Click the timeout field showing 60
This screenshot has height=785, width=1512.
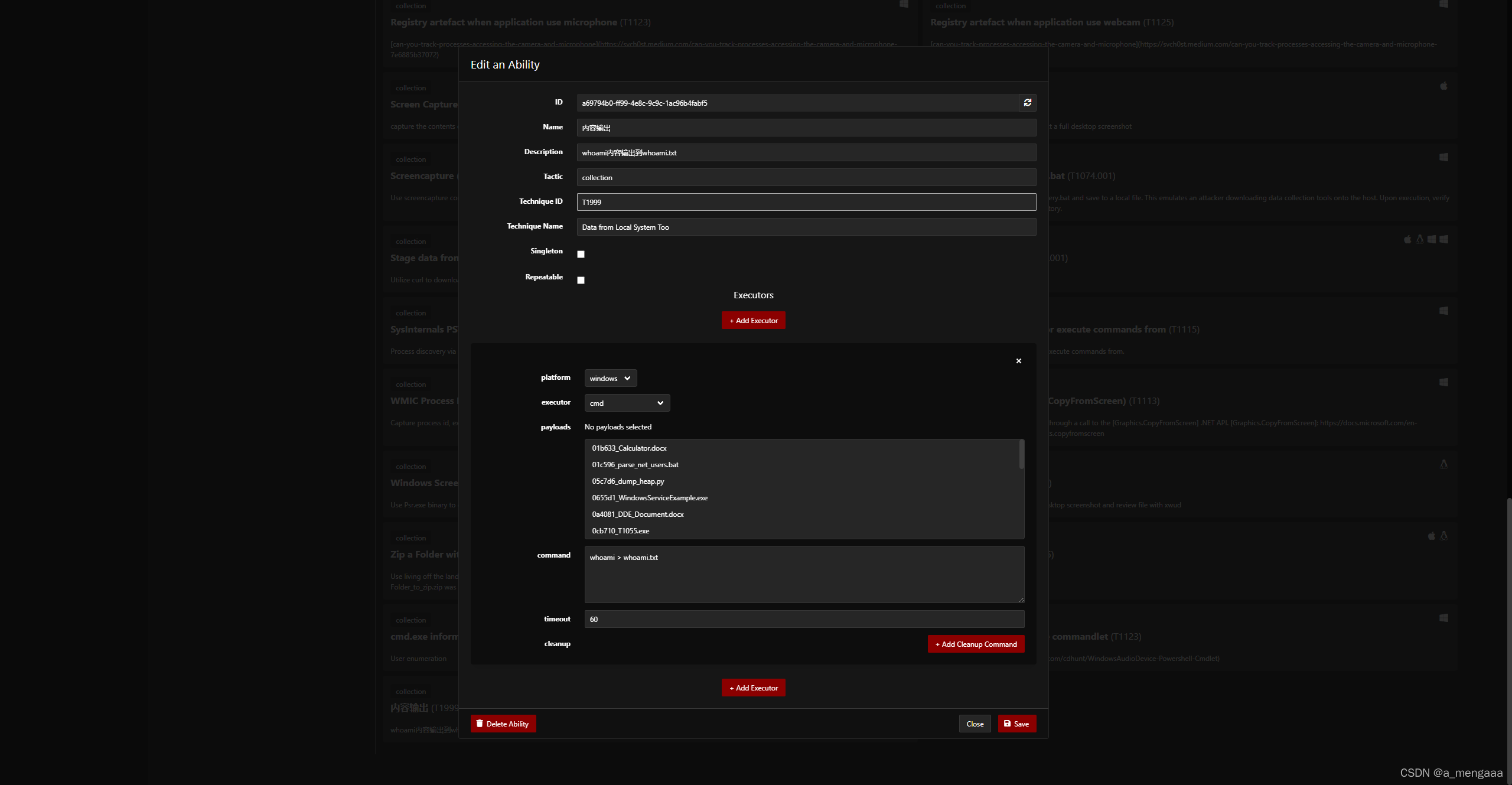click(803, 619)
